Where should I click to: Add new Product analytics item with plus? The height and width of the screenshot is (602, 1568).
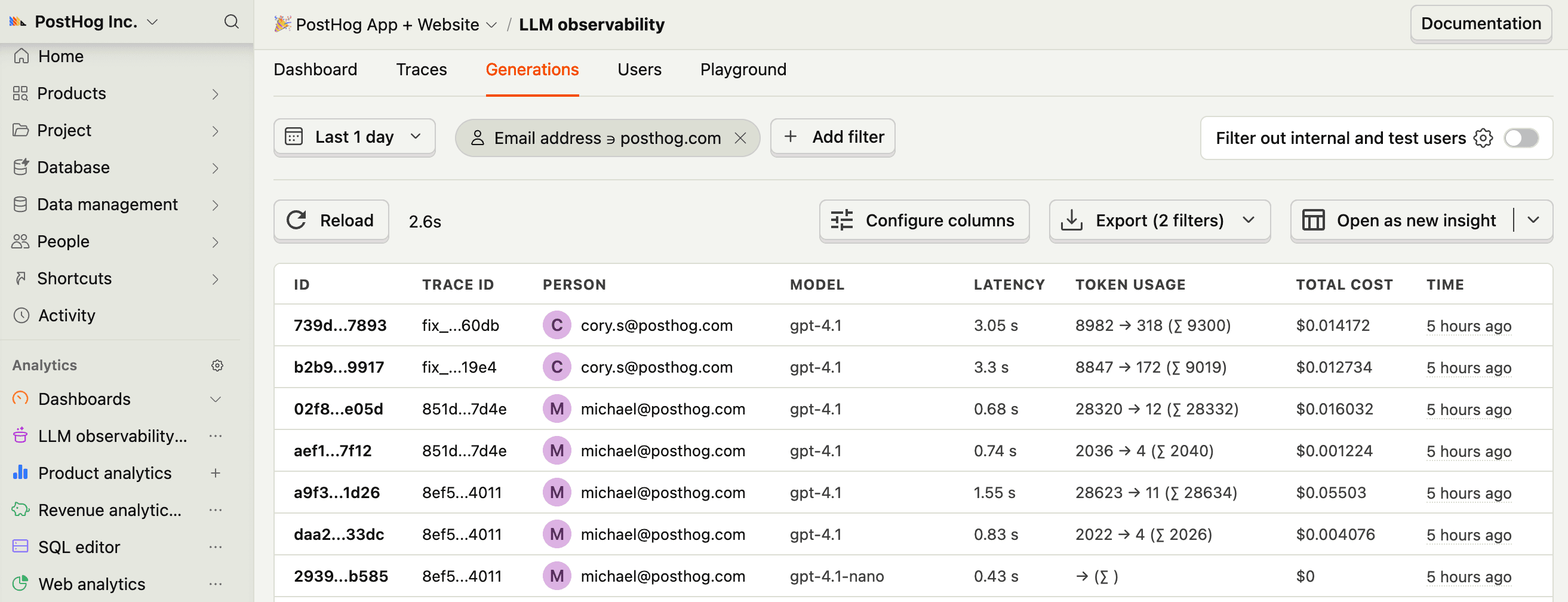[x=216, y=473]
